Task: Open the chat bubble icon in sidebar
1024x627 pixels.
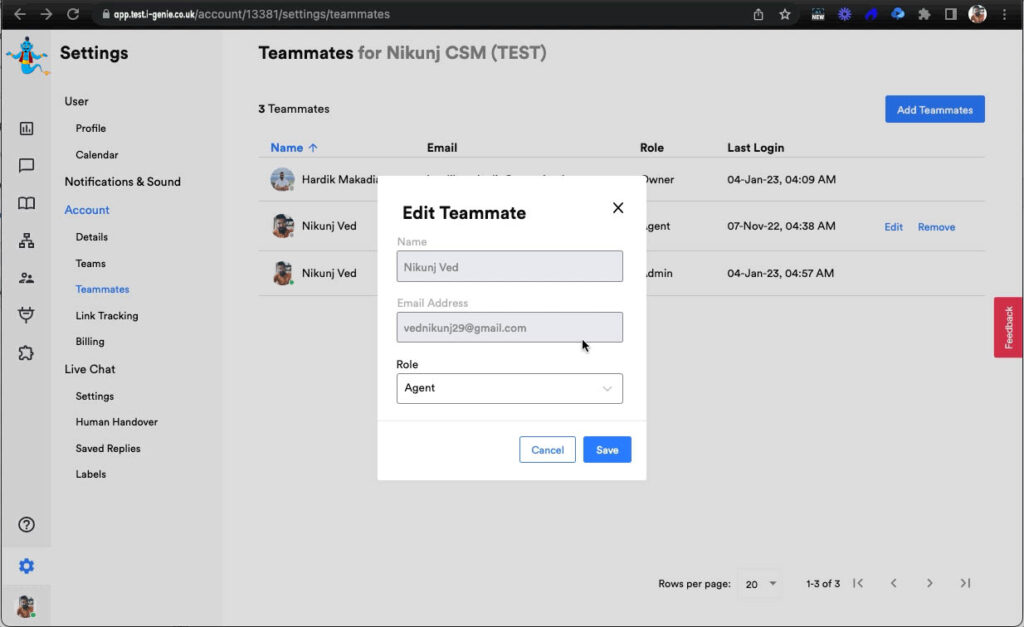Action: coord(26,166)
